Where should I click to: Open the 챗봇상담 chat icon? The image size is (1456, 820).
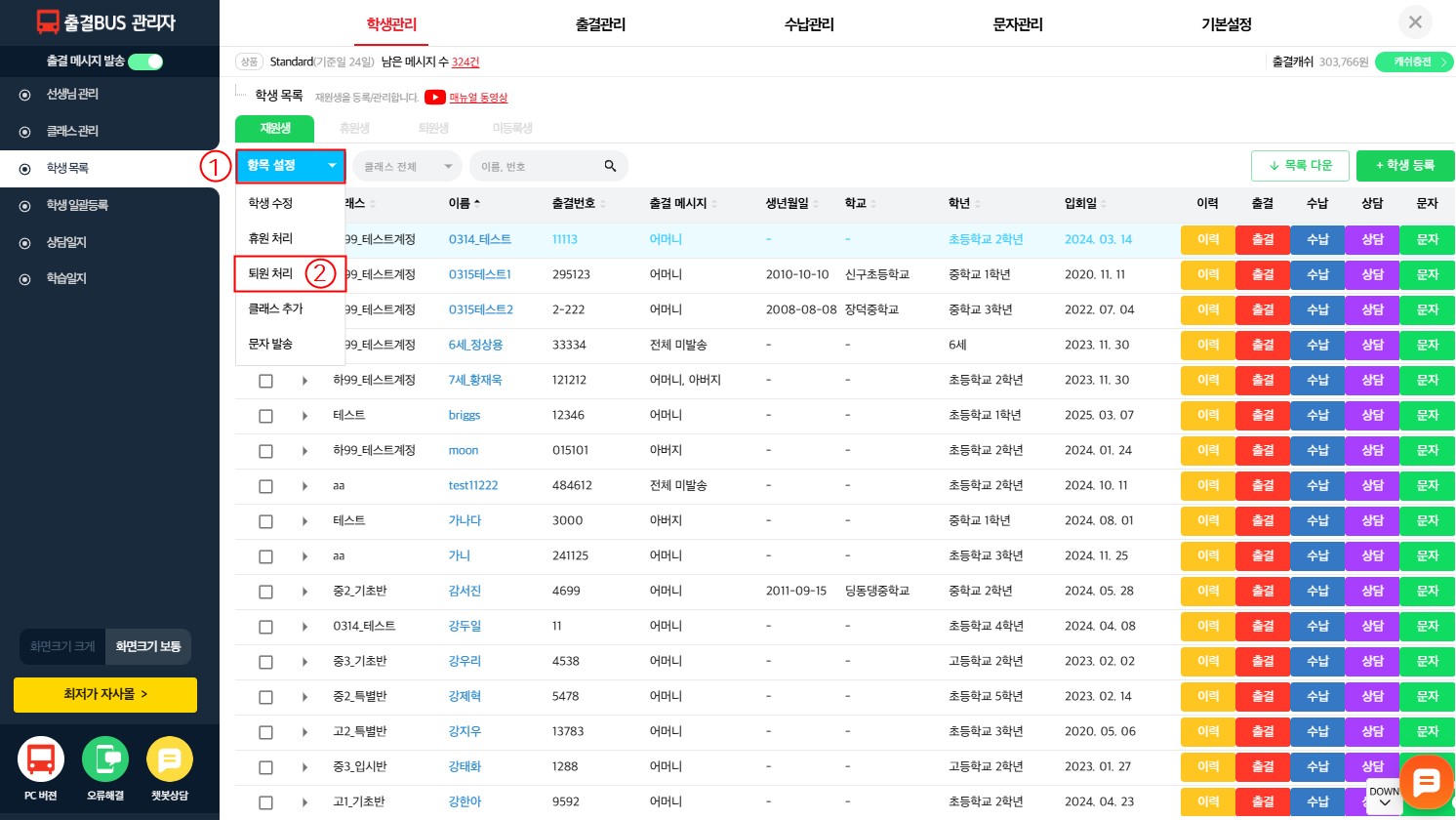pyautogui.click(x=170, y=759)
